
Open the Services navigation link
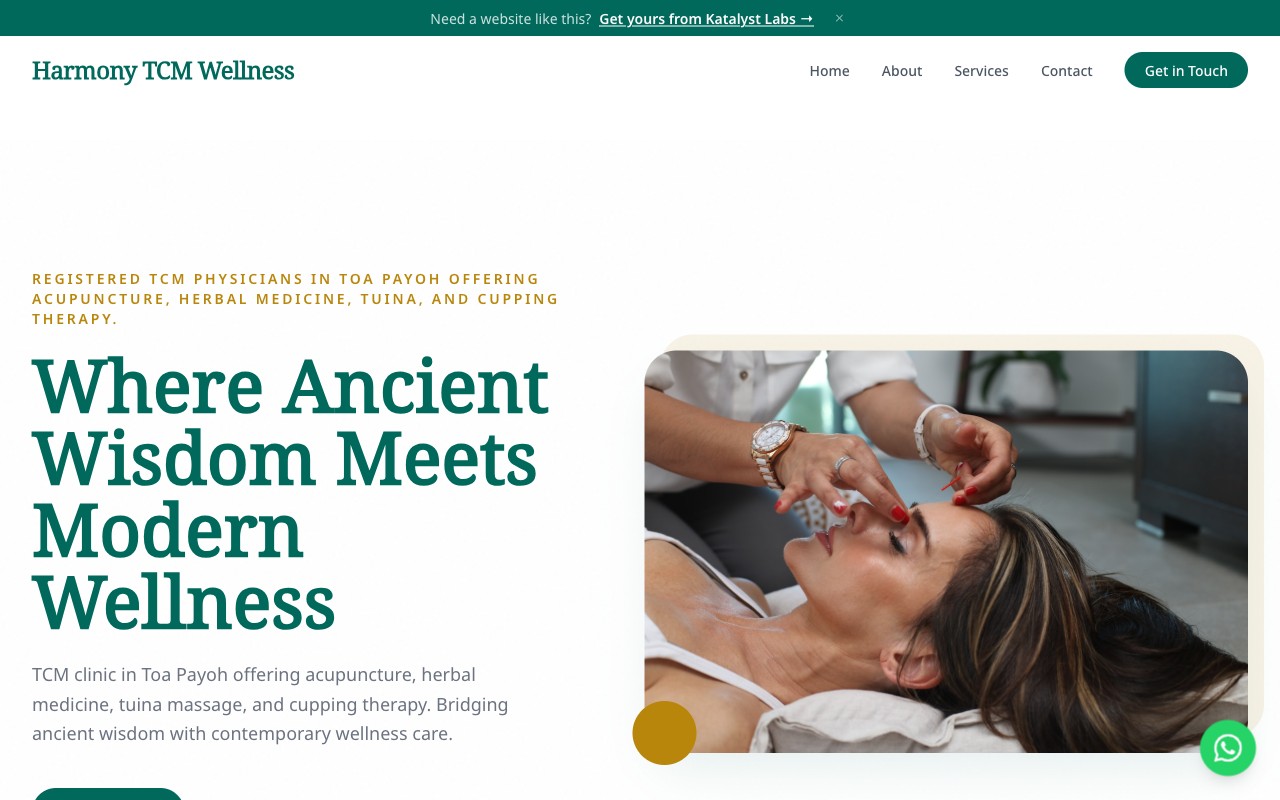981,71
